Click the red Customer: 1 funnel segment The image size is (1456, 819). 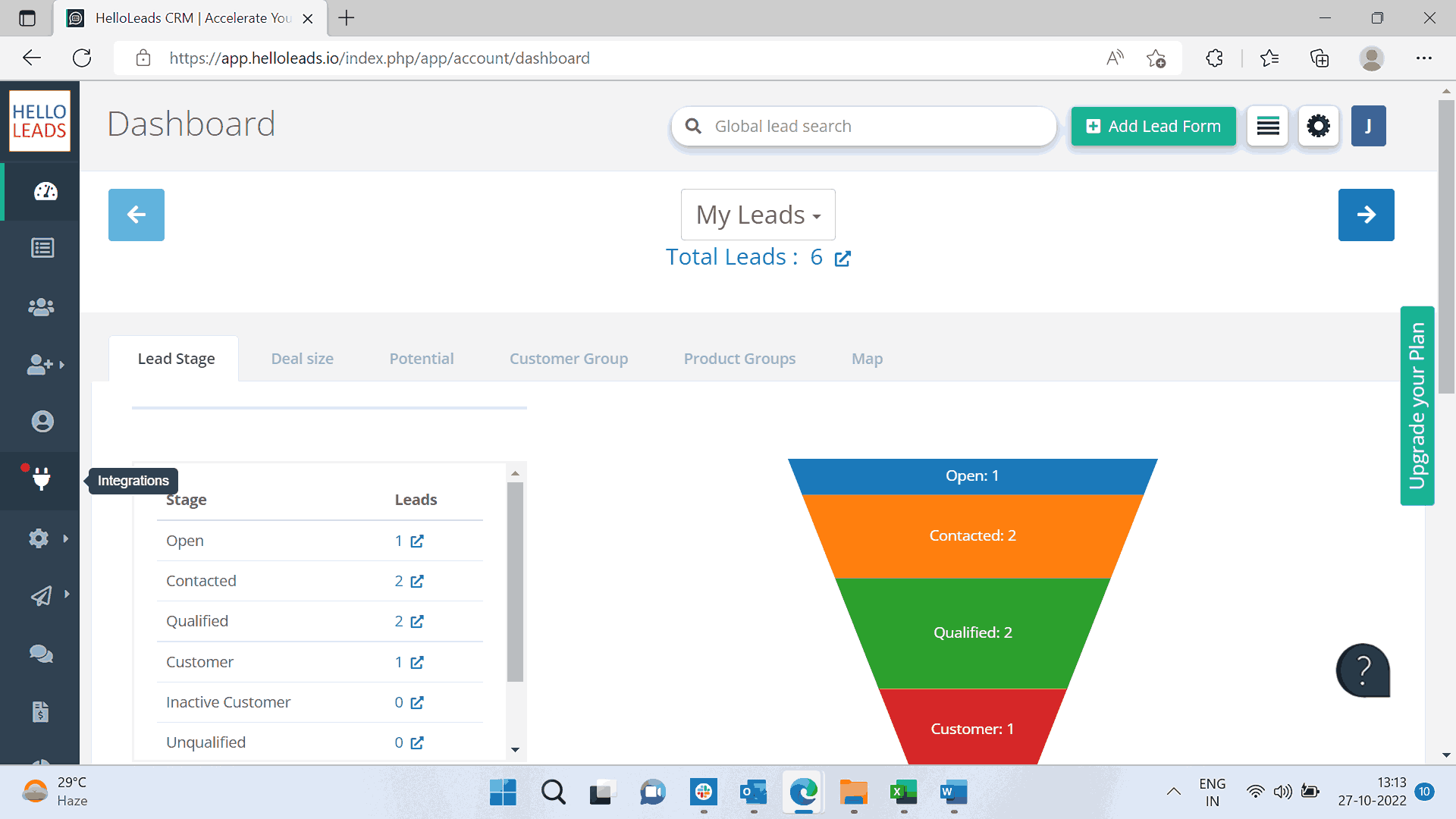972,726
